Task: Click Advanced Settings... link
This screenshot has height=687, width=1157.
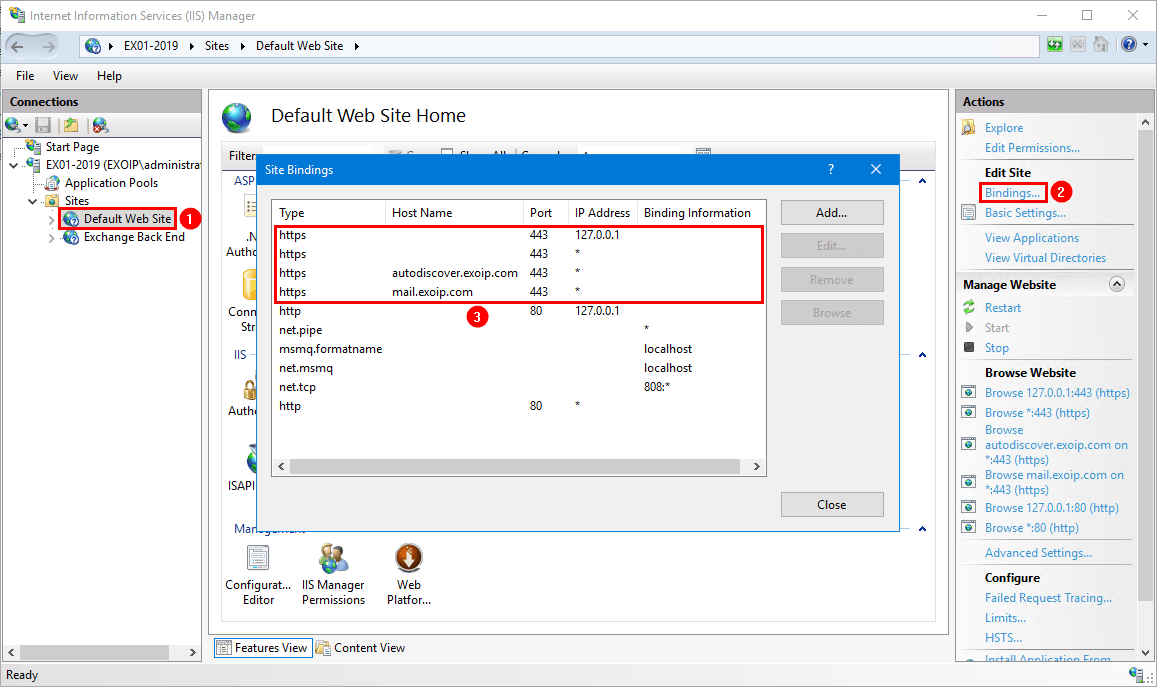Action: (1038, 553)
